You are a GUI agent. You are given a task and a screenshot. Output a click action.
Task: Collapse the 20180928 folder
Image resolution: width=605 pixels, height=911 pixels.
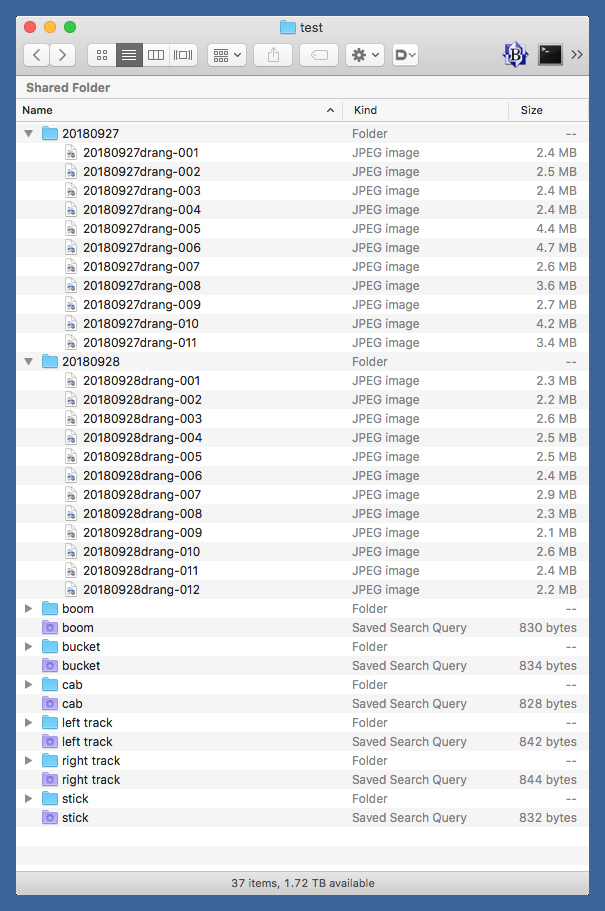point(29,362)
